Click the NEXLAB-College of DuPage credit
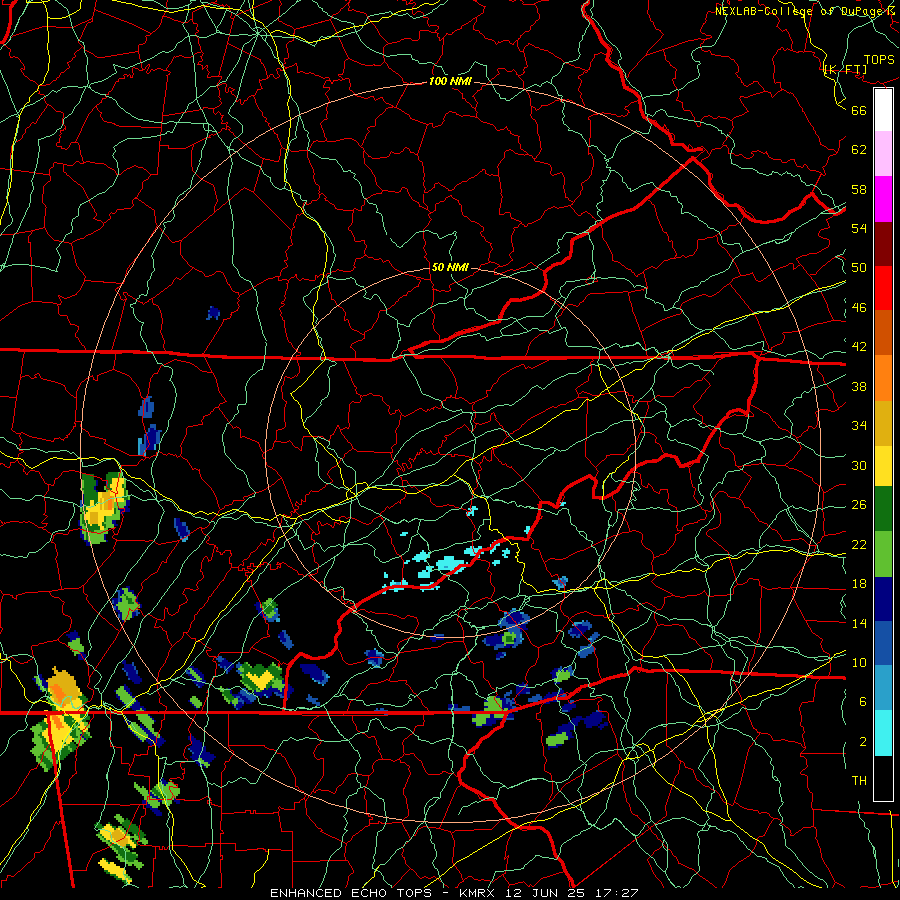This screenshot has height=900, width=900. (806, 11)
